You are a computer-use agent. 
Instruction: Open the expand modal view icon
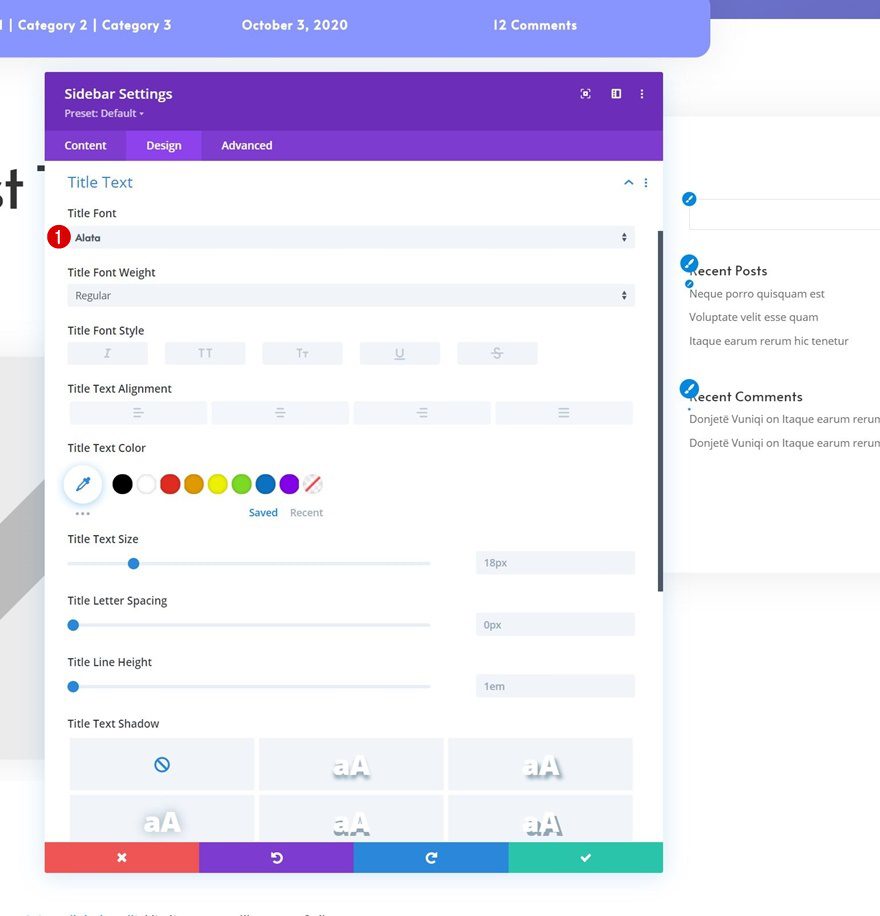585,93
